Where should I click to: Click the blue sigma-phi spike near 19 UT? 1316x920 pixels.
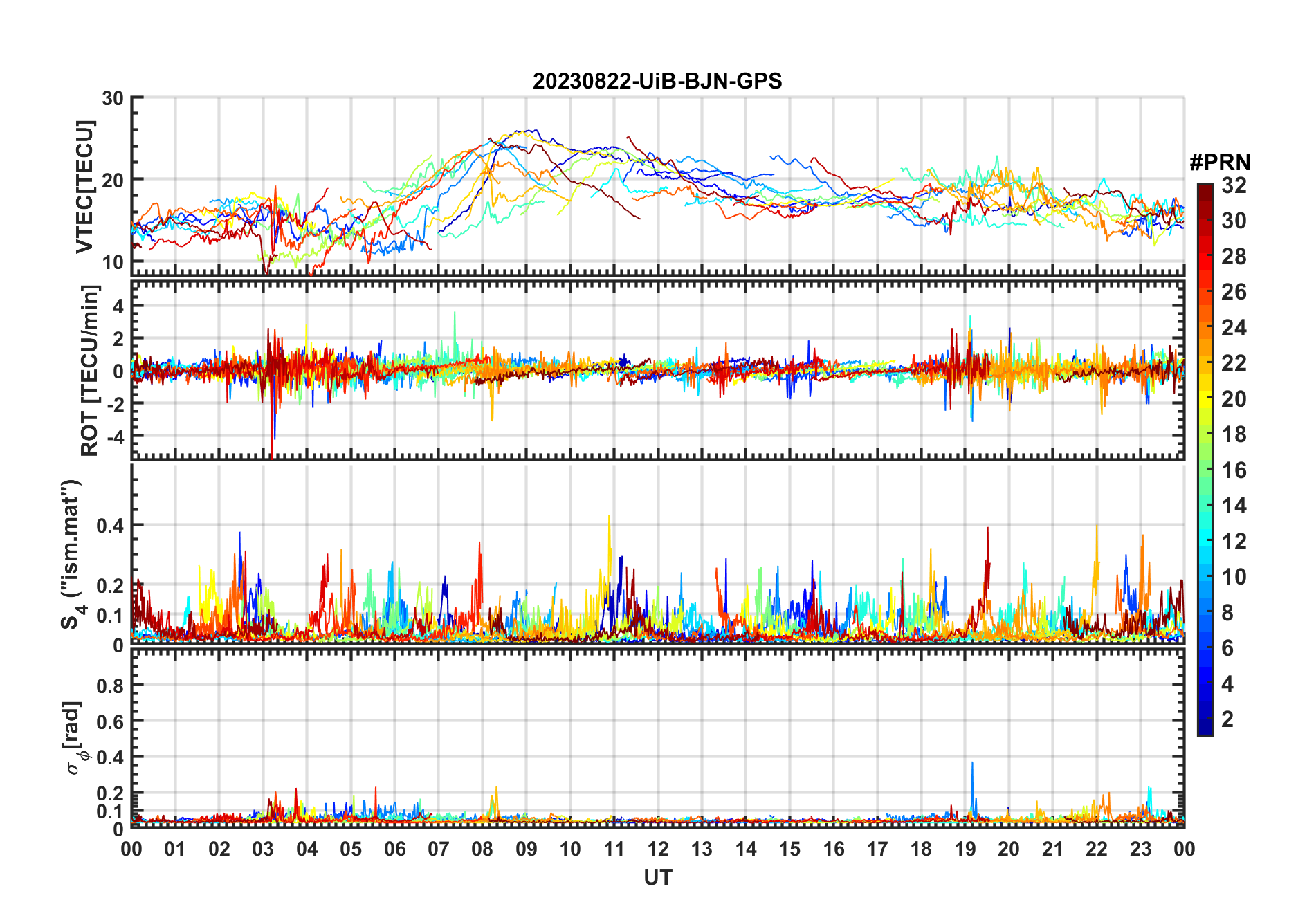tap(972, 768)
